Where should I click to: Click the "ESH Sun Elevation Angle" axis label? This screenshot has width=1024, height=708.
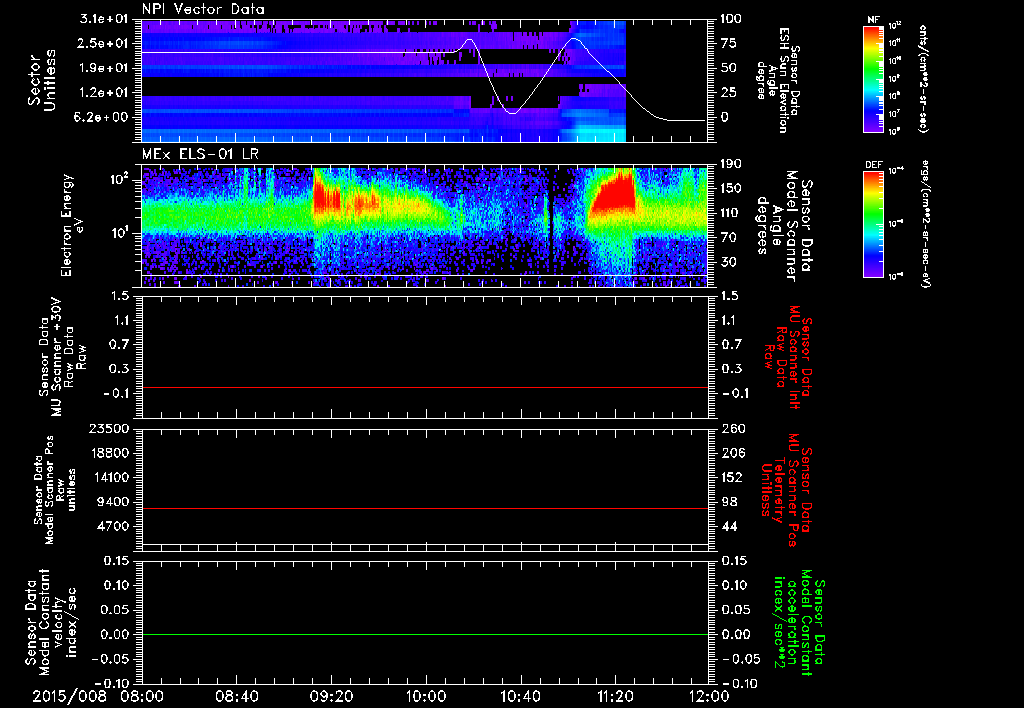point(778,80)
